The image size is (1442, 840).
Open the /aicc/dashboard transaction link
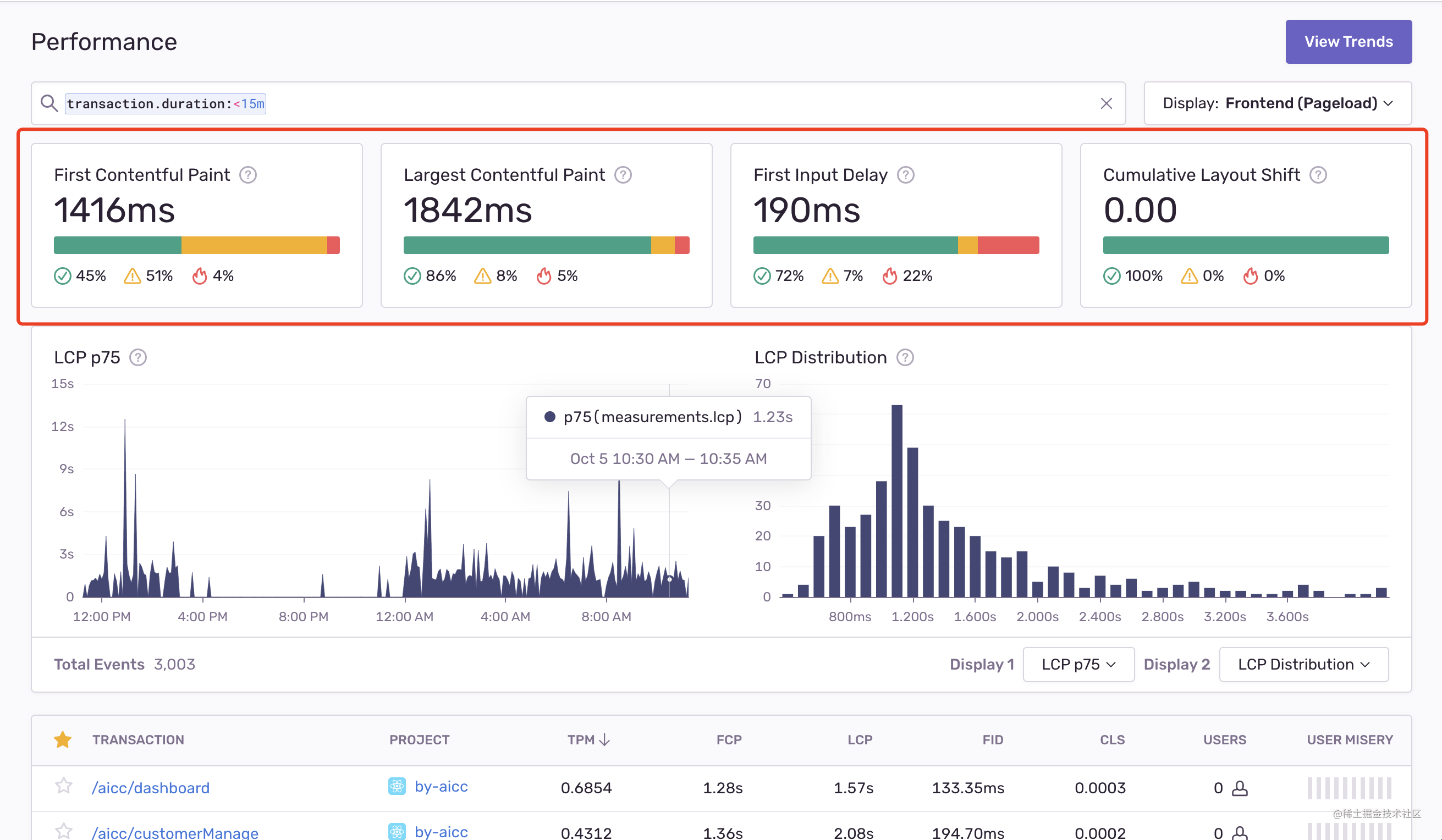[151, 788]
